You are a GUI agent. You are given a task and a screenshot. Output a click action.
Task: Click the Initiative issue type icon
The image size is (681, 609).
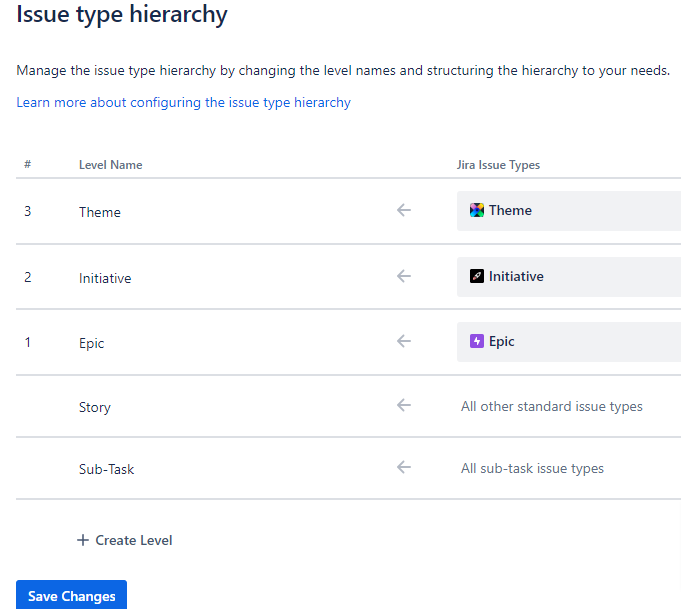click(x=477, y=276)
